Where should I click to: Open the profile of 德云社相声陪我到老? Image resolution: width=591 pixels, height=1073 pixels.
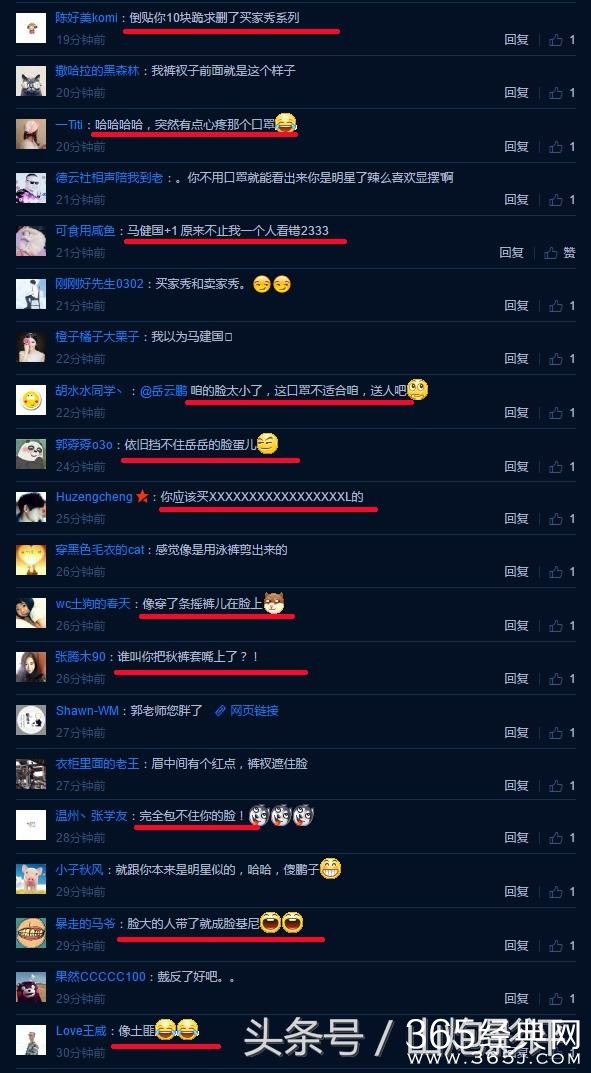pyautogui.click(x=109, y=177)
